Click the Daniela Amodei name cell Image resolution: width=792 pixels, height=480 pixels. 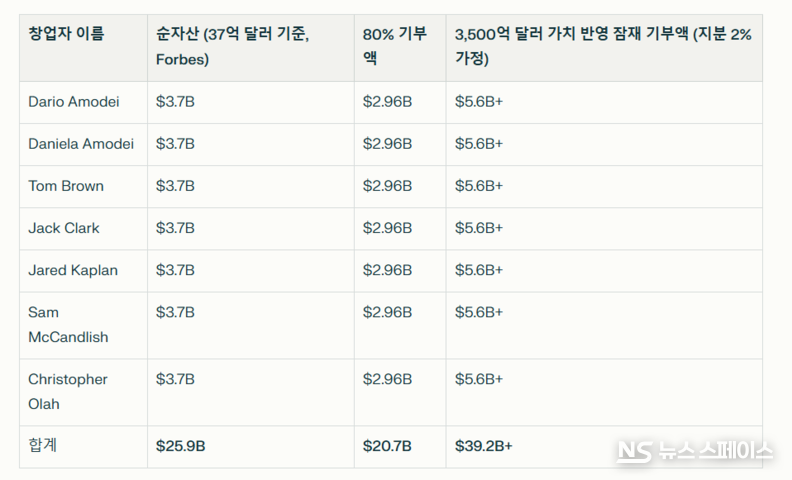click(80, 144)
